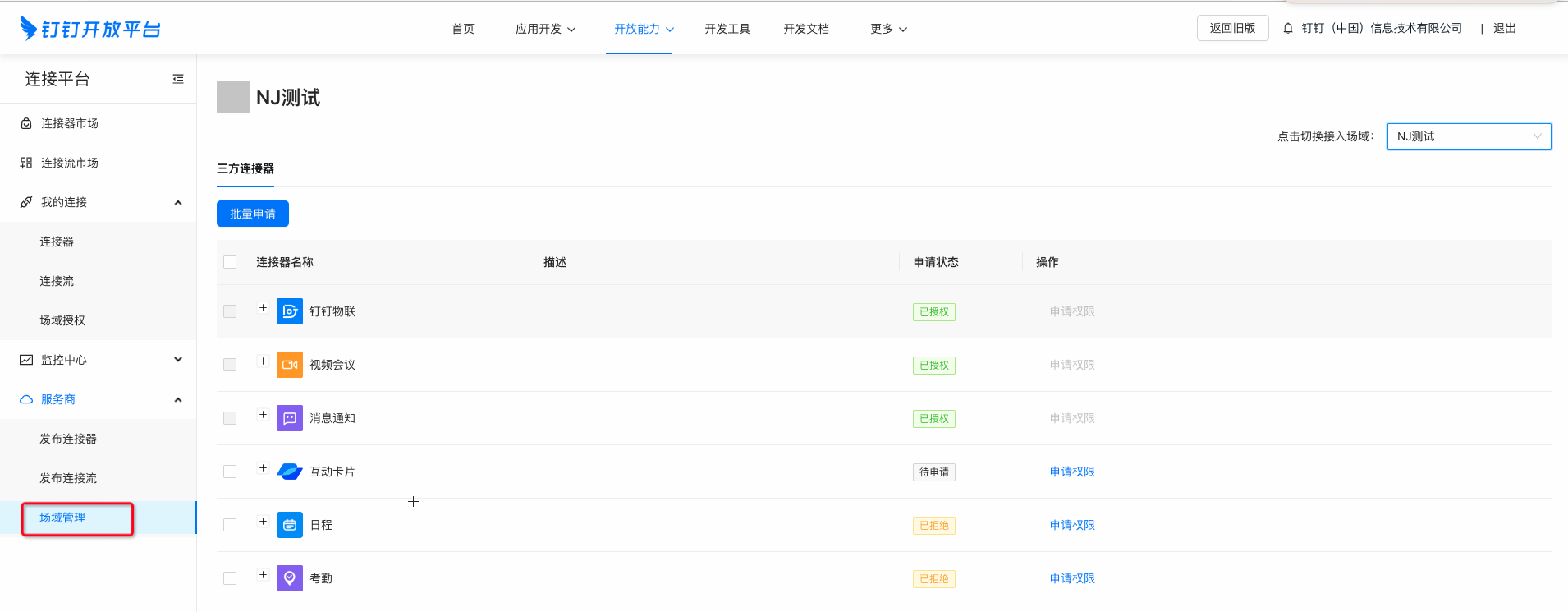Click the orange 视频会议 camera icon
The height and width of the screenshot is (612, 1568).
click(x=290, y=365)
